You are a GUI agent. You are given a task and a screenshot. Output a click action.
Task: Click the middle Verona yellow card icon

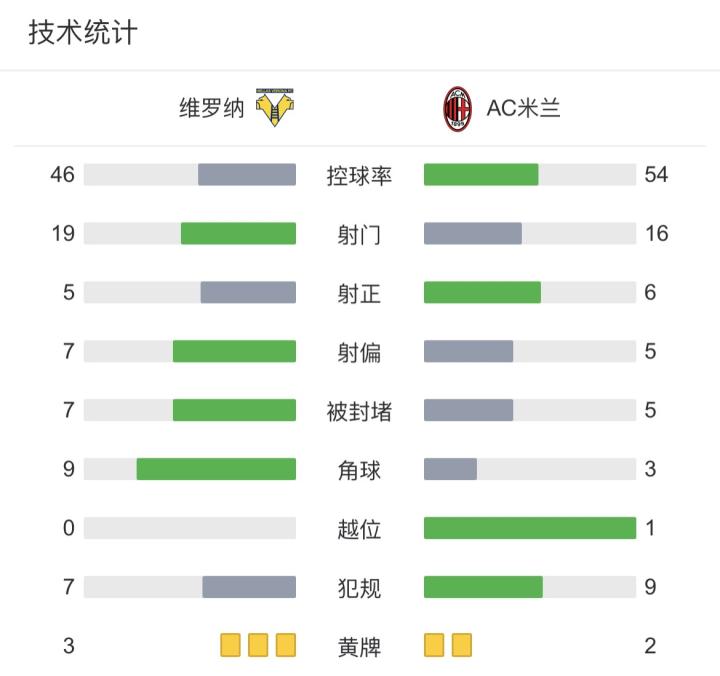point(258,645)
